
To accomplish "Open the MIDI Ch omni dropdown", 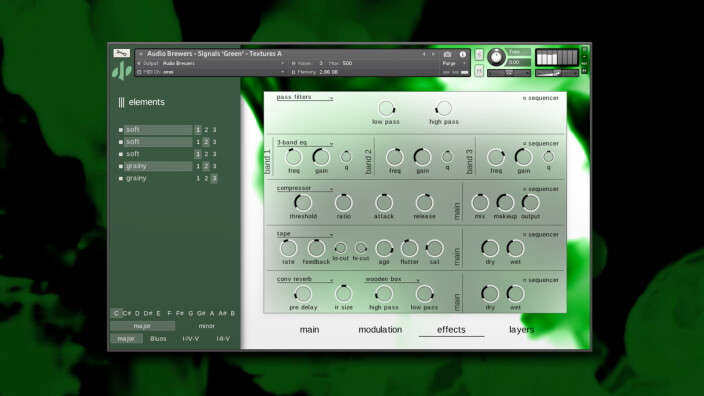I will (211, 72).
